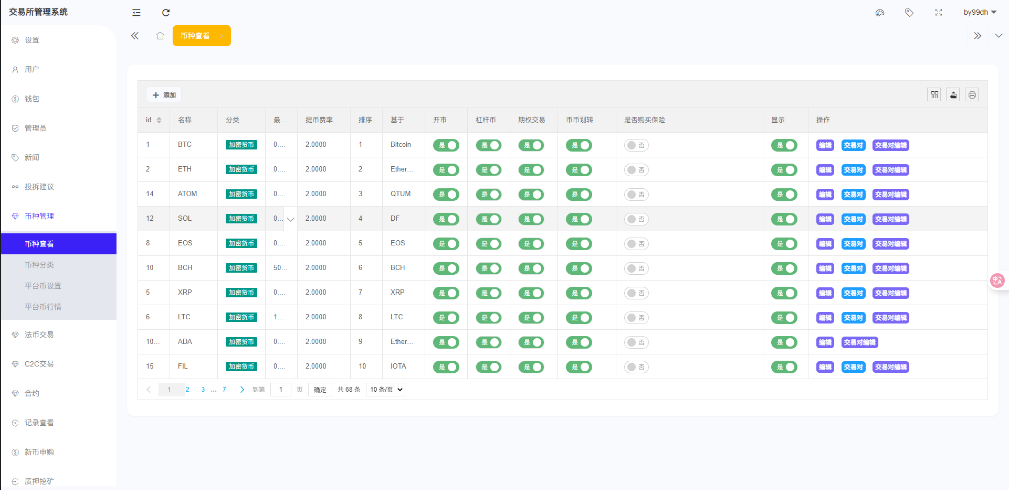Click 编辑 button in BTC row
The width and height of the screenshot is (1009, 490).
(x=824, y=146)
